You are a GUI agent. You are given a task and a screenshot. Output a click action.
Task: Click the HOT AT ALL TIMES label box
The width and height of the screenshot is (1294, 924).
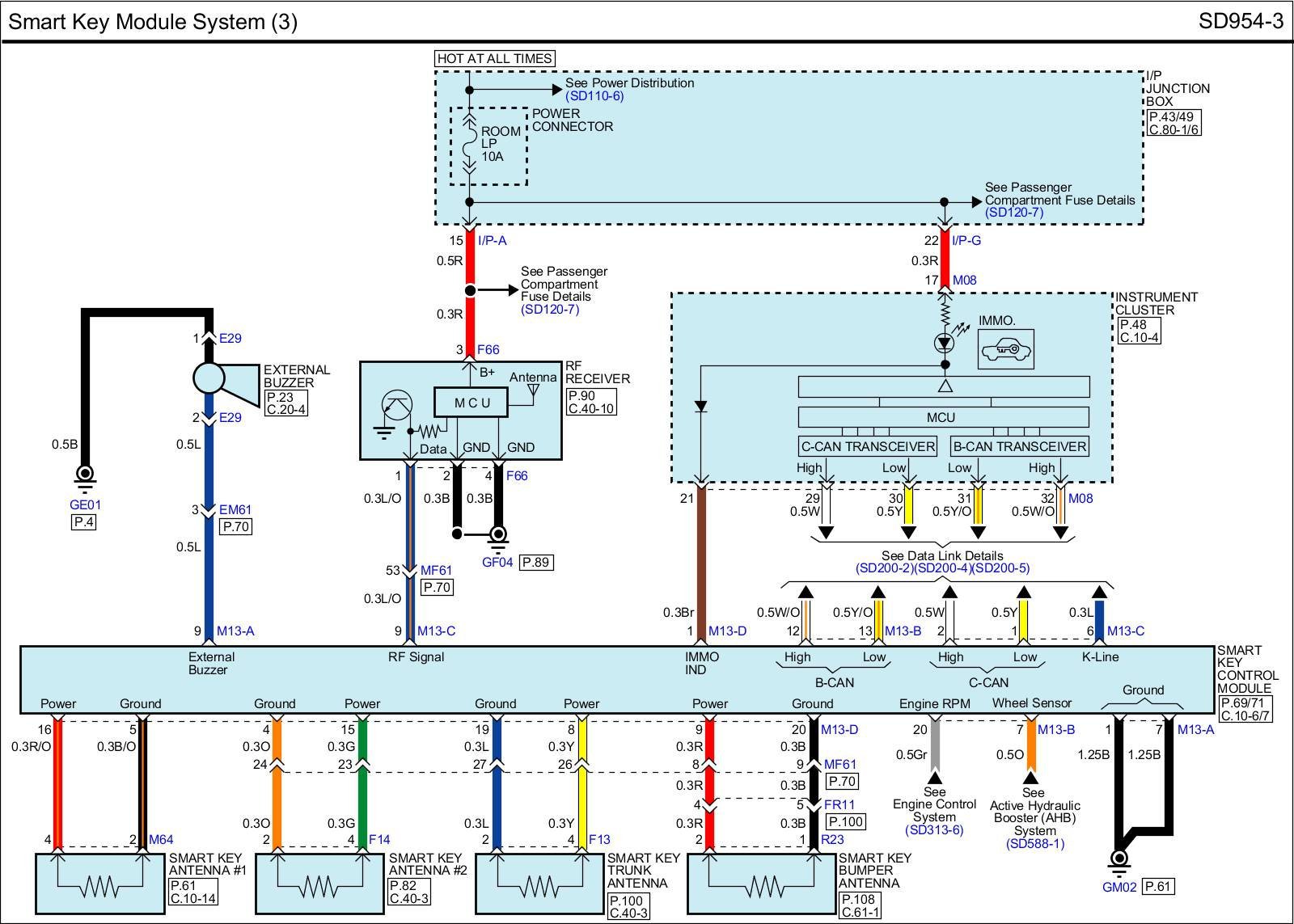pos(494,58)
